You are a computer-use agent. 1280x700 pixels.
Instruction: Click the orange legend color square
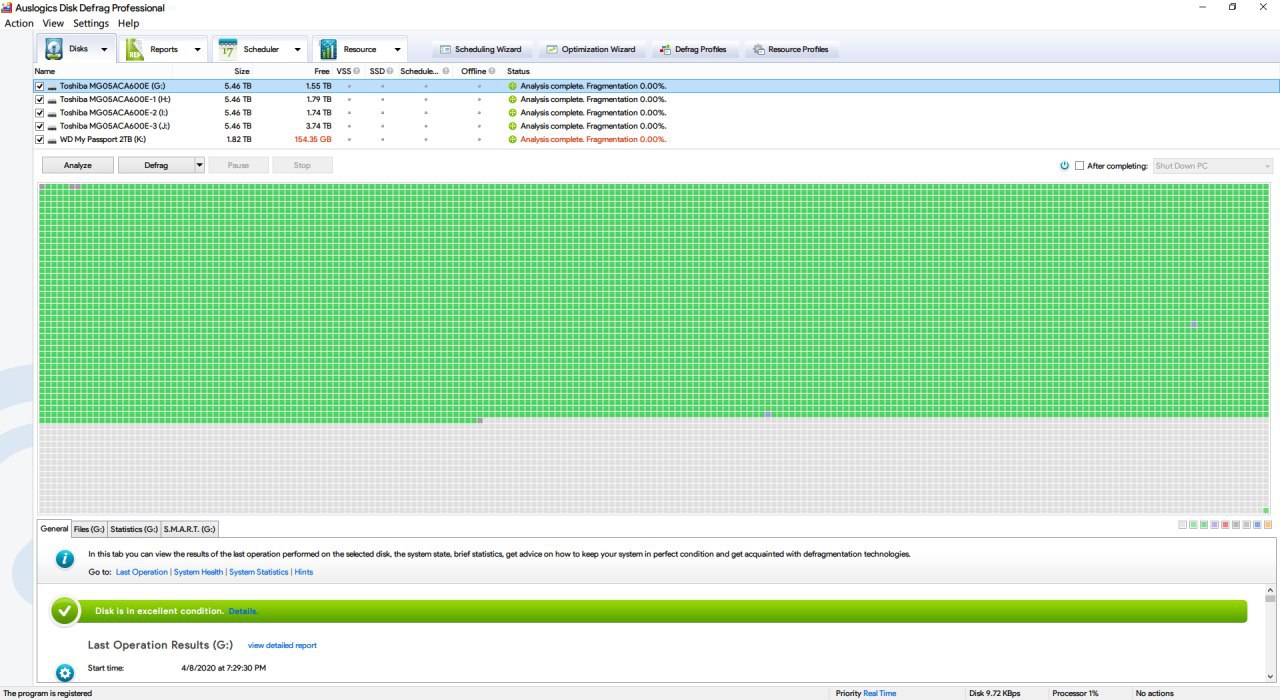[1268, 525]
